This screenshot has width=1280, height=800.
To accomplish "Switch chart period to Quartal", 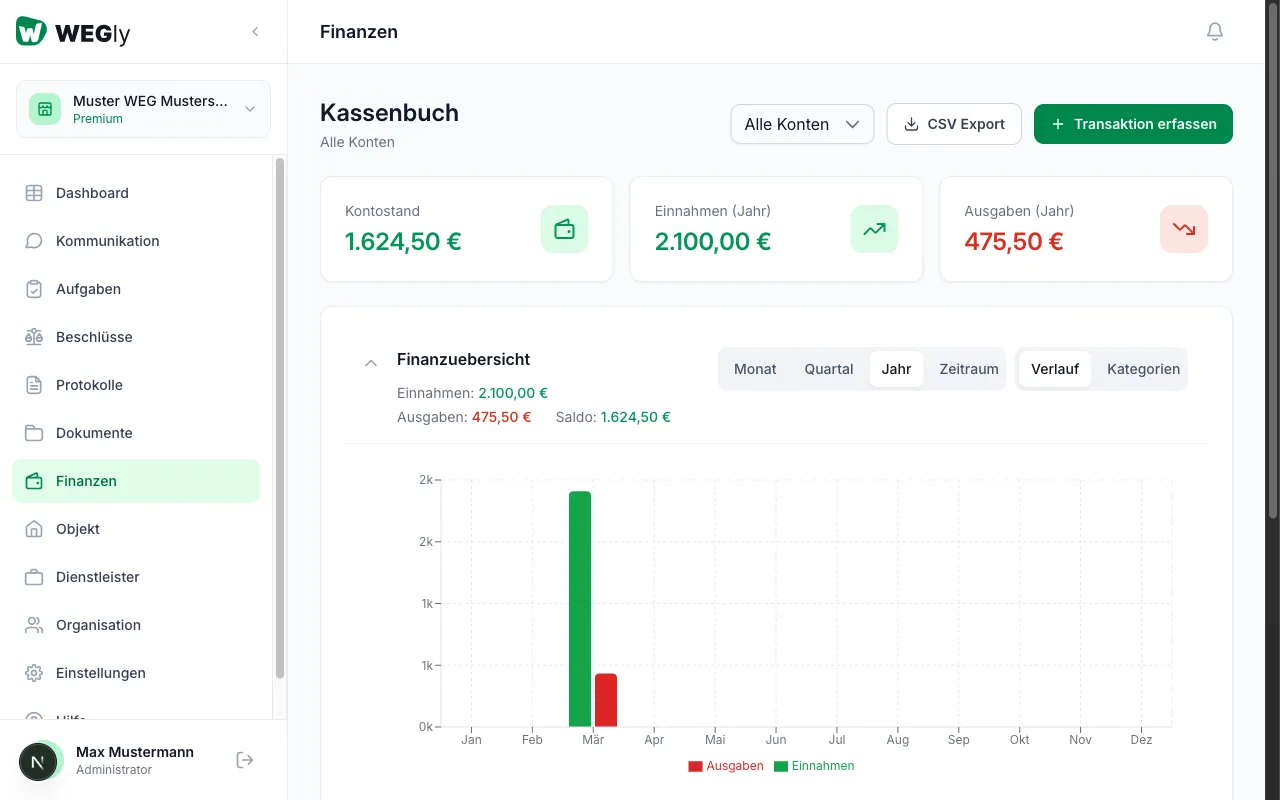I will 829,369.
